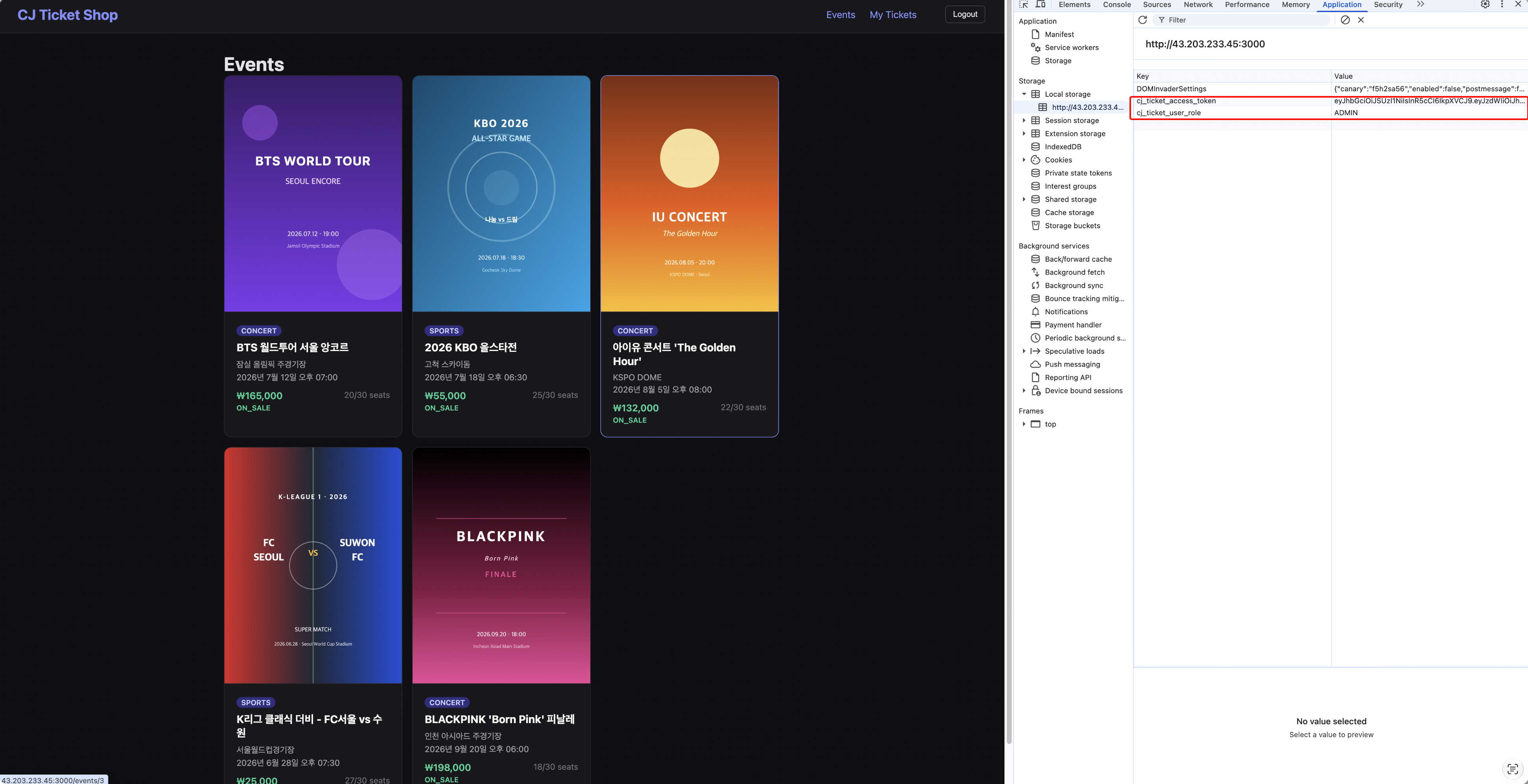Select Interest groups item
Viewport: 1528px width, 784px height.
click(x=1070, y=186)
